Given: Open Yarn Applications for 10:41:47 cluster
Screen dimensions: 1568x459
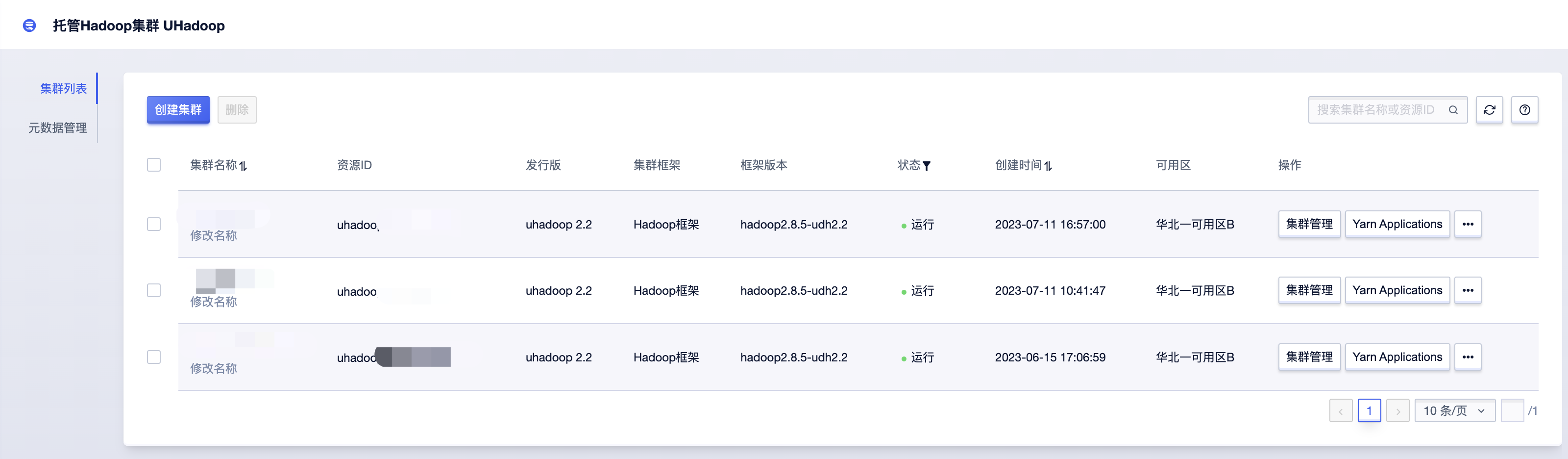Looking at the screenshot, I should (1397, 290).
